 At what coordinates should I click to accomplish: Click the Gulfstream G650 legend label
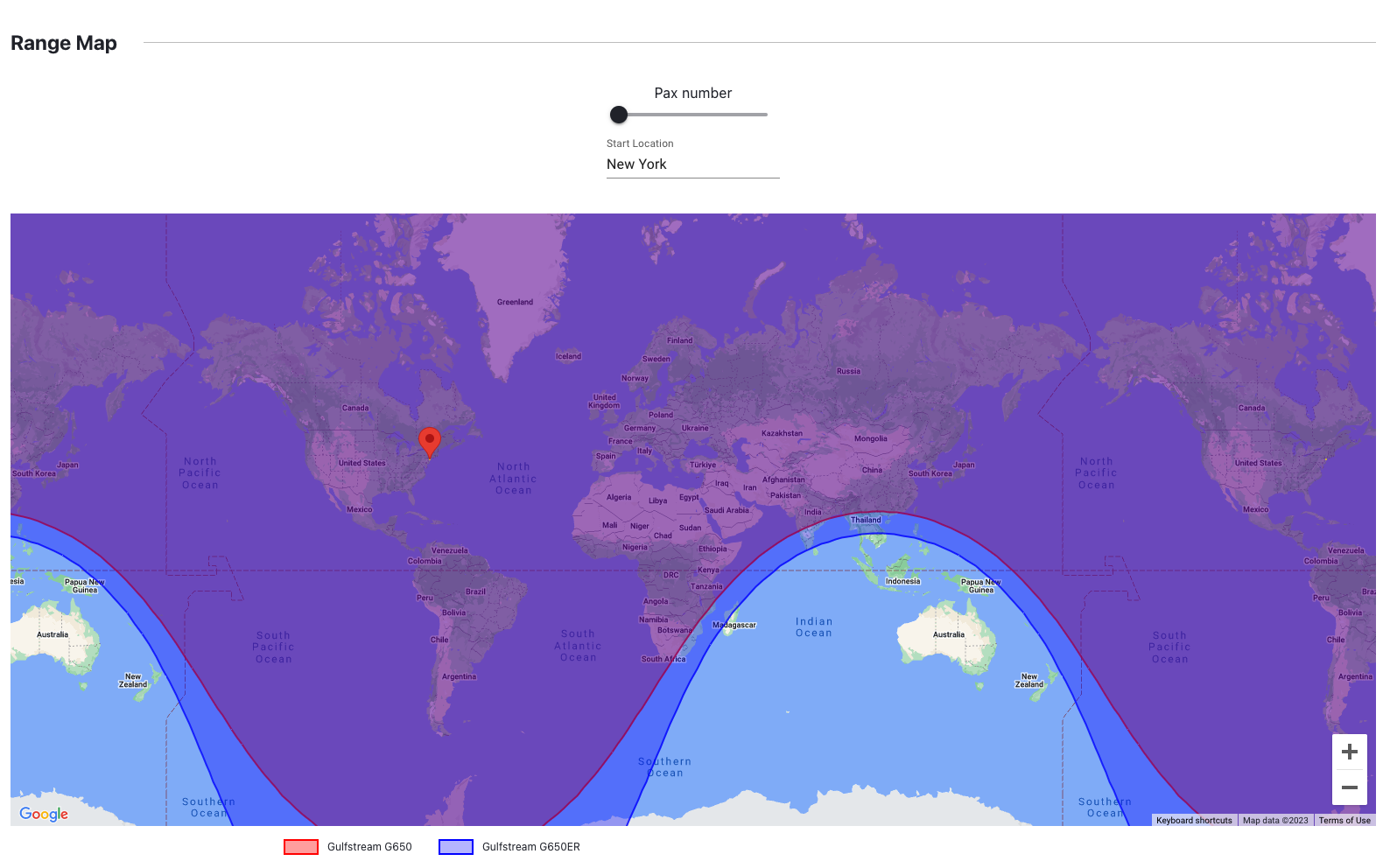click(x=369, y=847)
